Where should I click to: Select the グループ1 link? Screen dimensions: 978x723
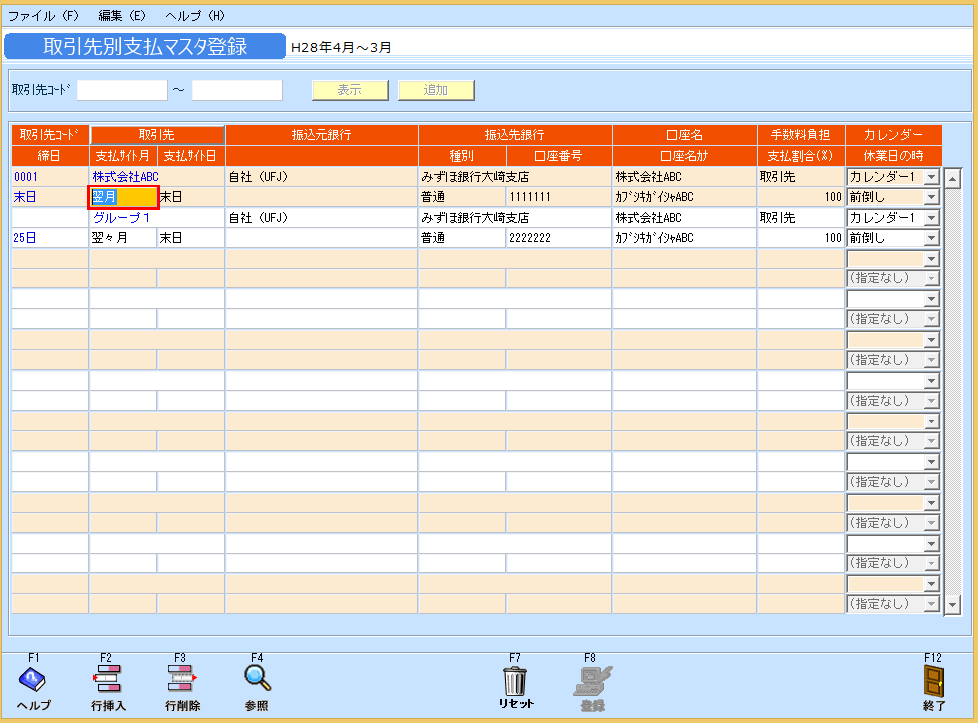[124, 217]
